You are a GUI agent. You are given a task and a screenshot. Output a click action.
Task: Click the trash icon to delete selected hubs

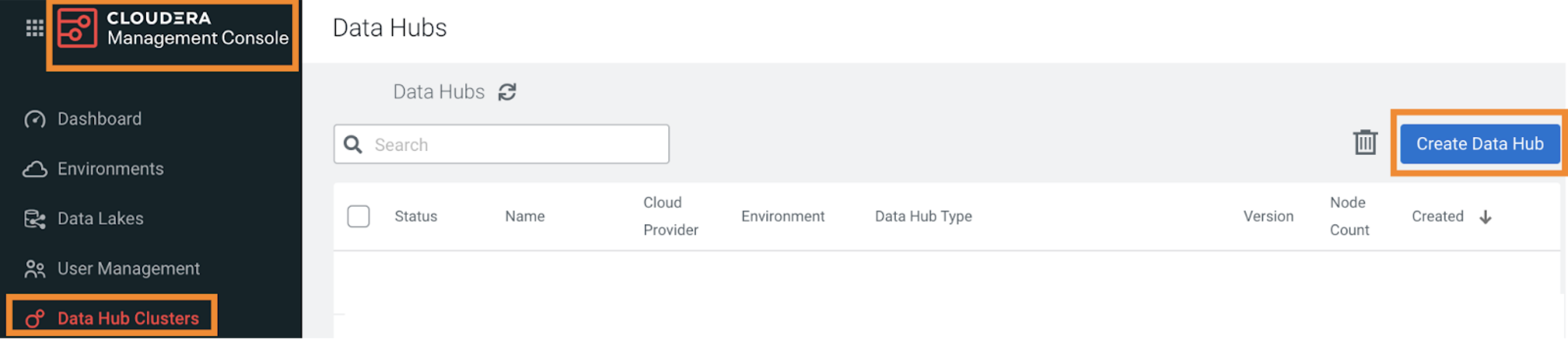(x=1366, y=144)
